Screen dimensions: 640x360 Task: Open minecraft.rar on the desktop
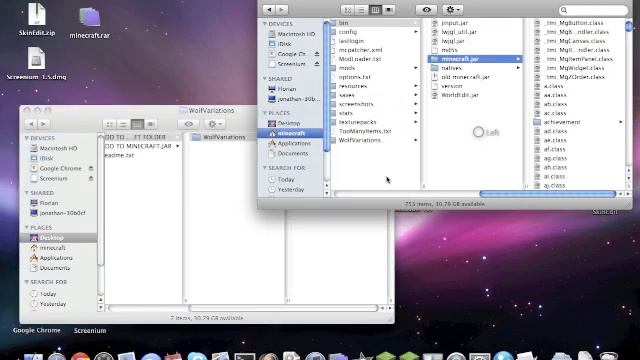pos(89,22)
